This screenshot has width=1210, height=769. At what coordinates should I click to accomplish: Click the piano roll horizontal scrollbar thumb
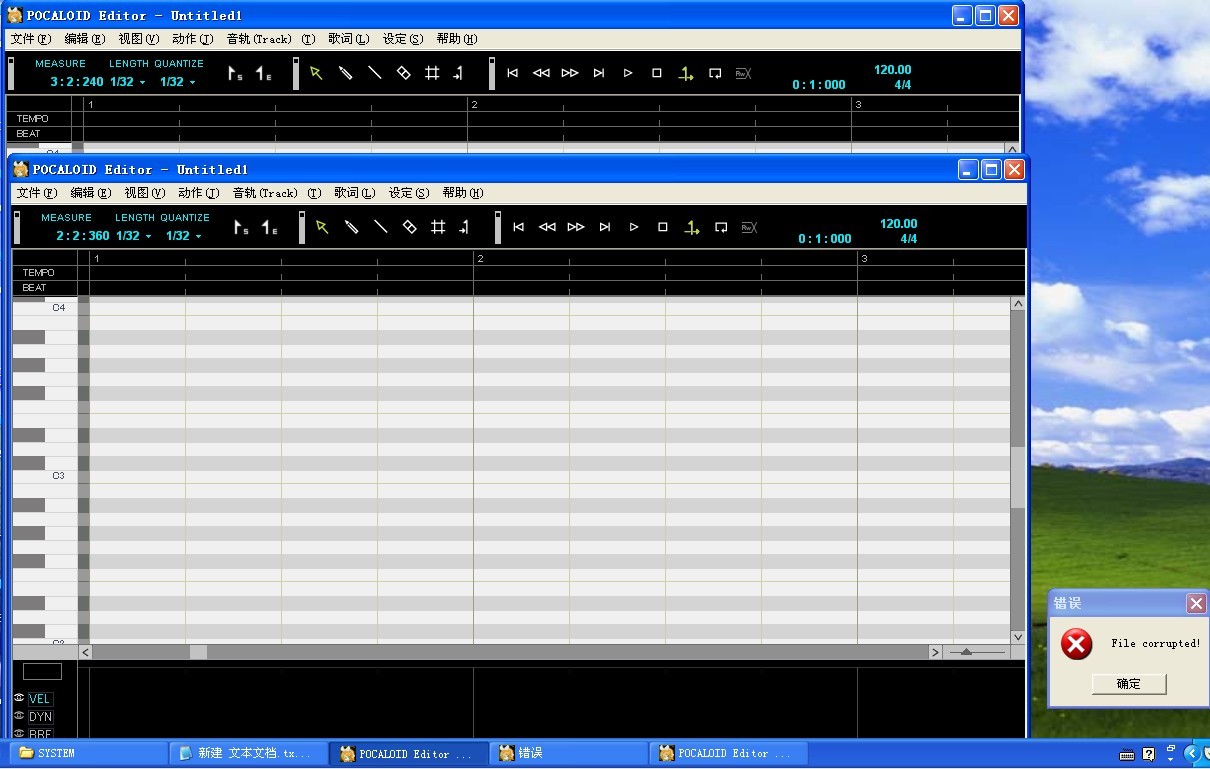click(x=198, y=652)
